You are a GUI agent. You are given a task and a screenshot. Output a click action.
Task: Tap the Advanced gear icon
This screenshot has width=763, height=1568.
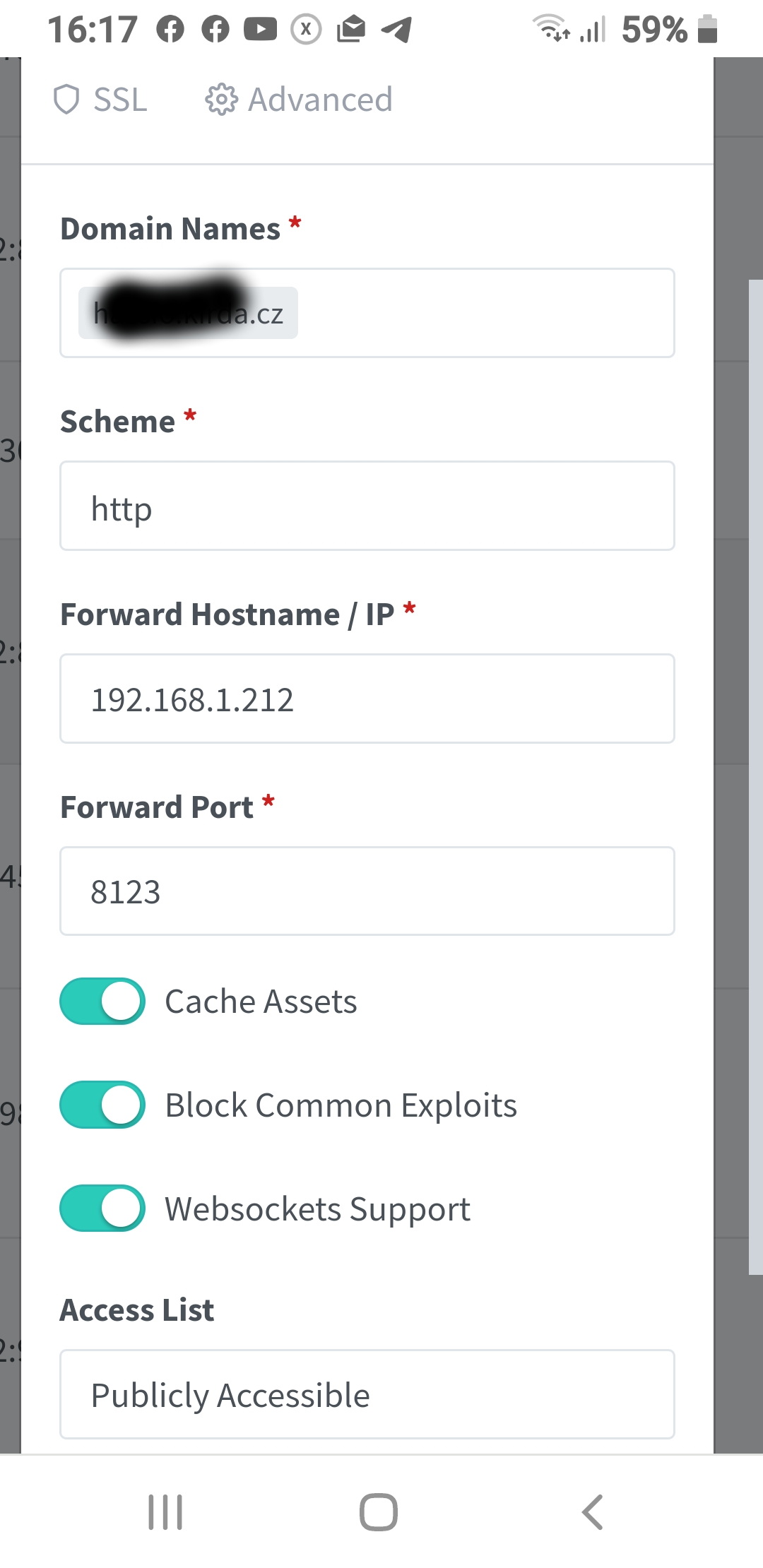click(x=220, y=100)
